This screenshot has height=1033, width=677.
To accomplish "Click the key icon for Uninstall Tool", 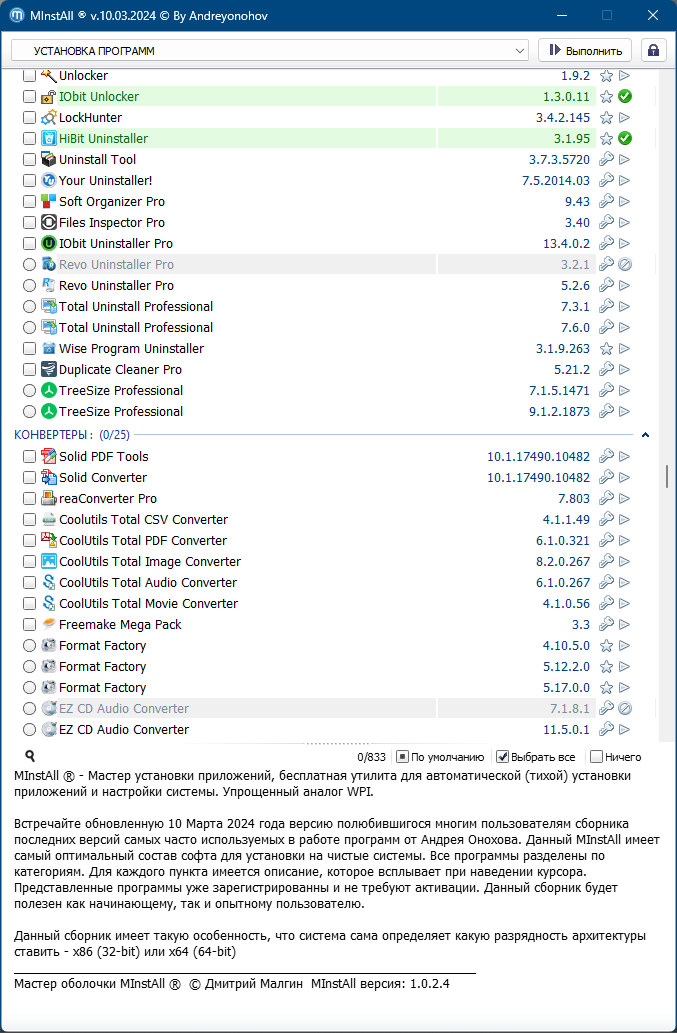I will pyautogui.click(x=606, y=160).
